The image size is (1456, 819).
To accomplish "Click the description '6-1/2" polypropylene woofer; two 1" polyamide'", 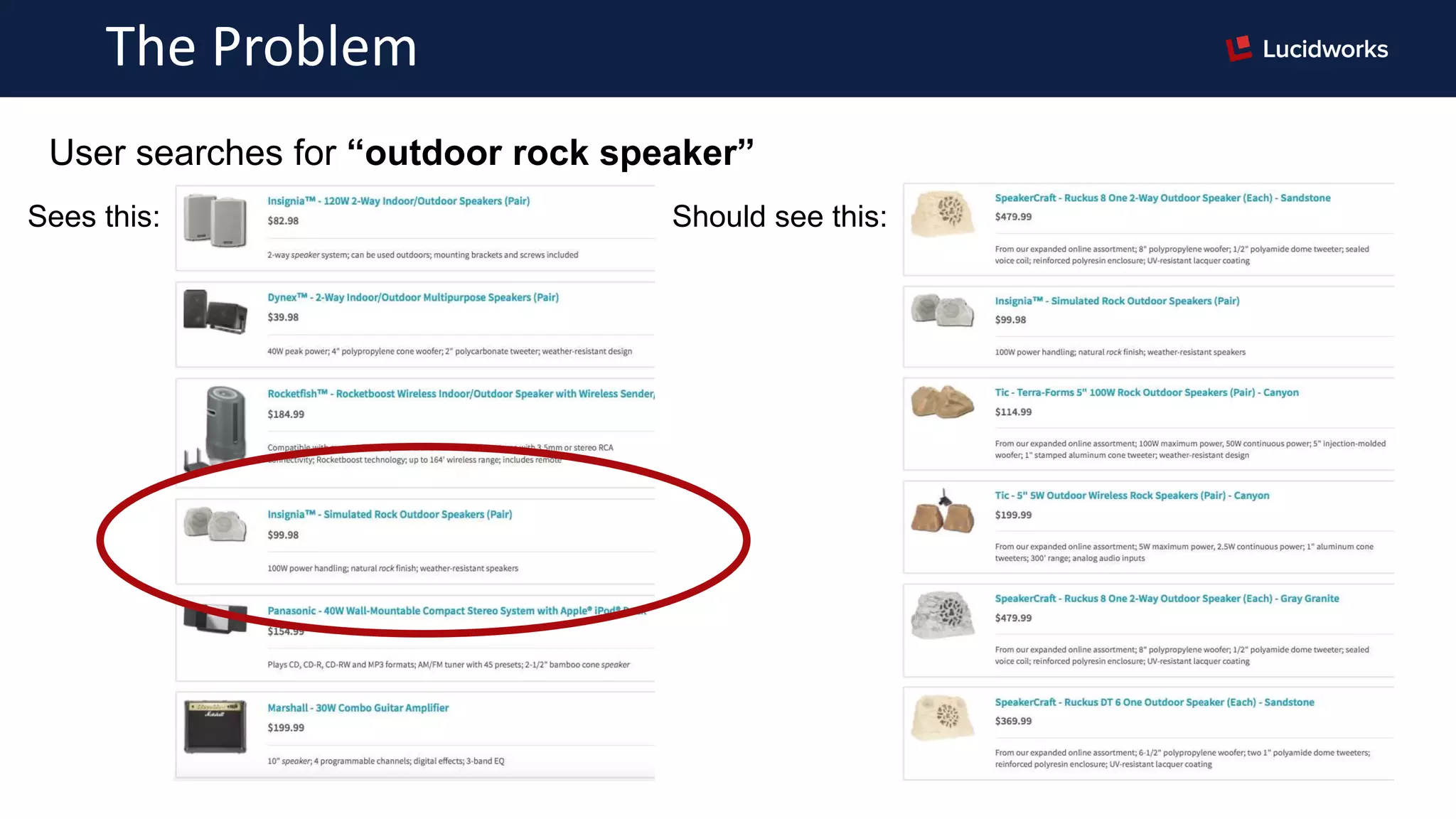I will (x=1182, y=759).
